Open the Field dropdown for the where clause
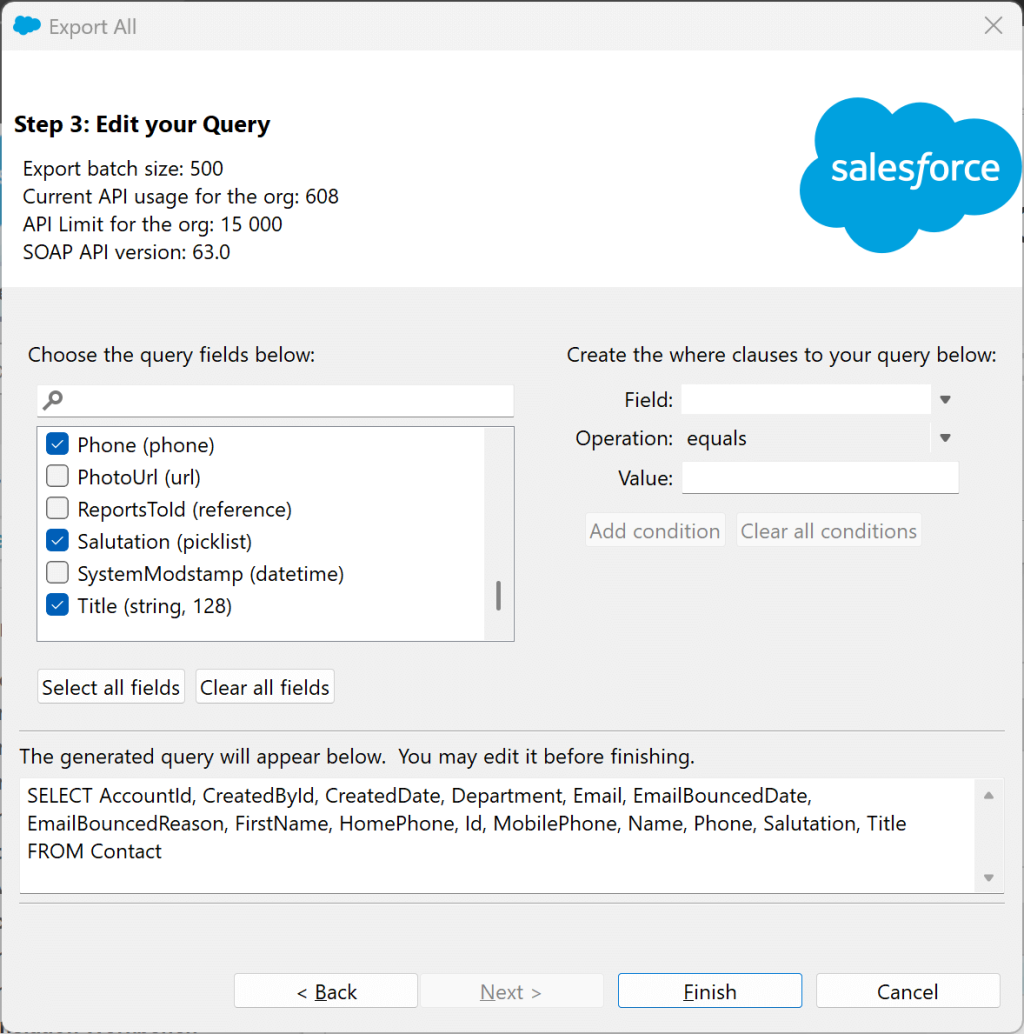The image size is (1024, 1034). [944, 399]
